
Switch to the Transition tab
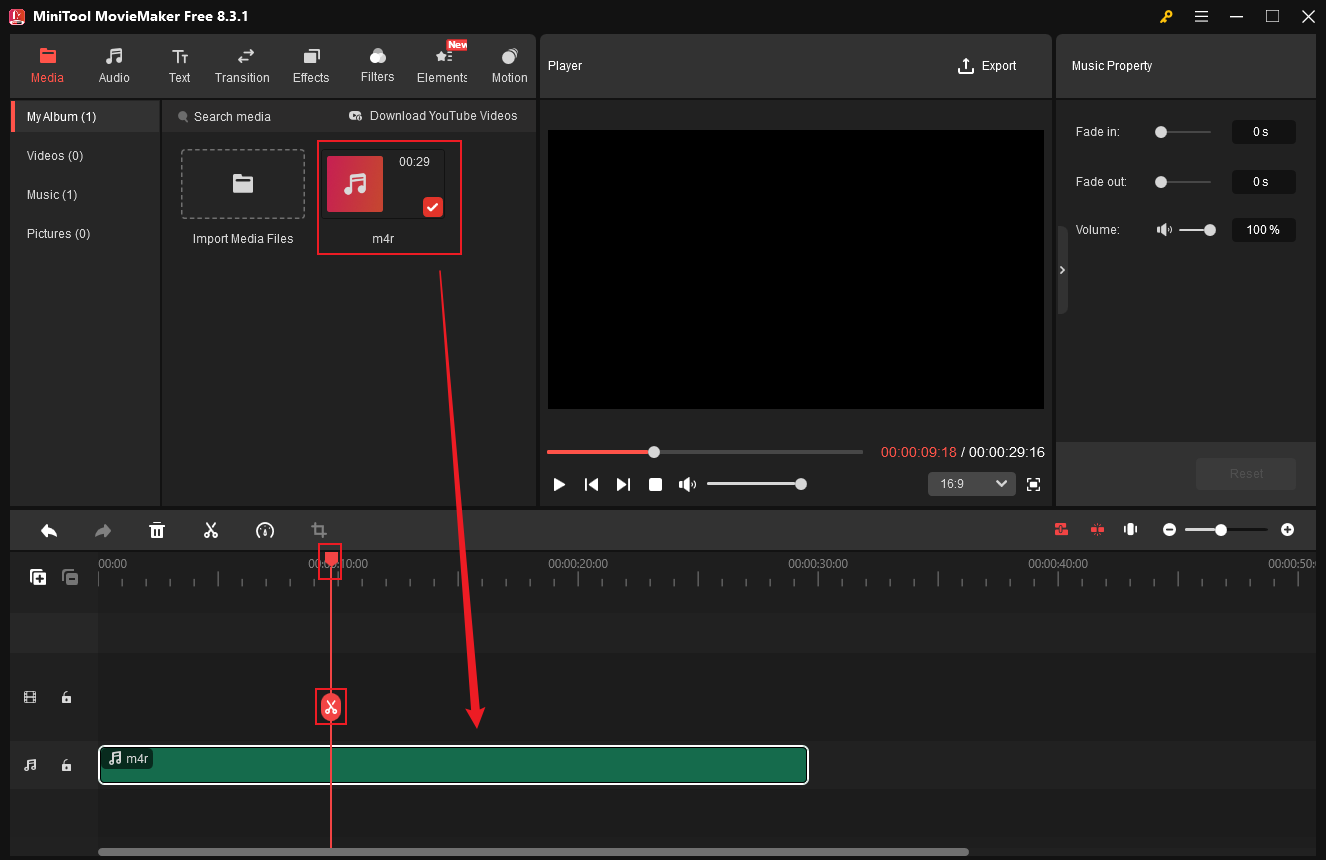[x=242, y=66]
